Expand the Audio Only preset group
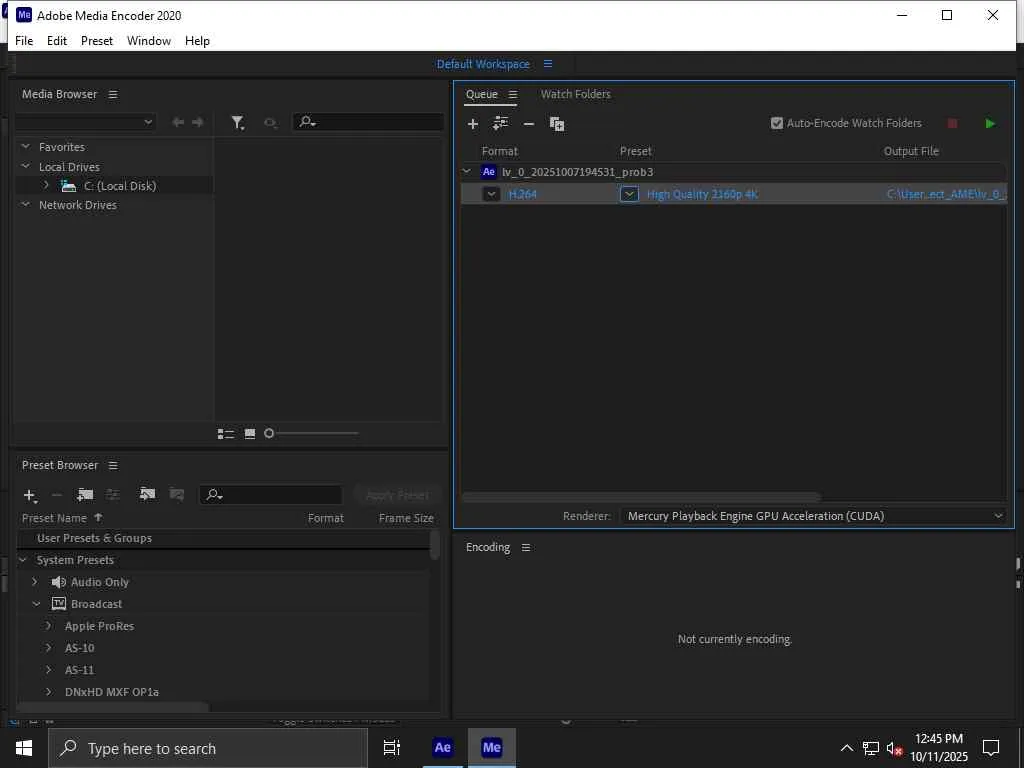 coord(35,581)
